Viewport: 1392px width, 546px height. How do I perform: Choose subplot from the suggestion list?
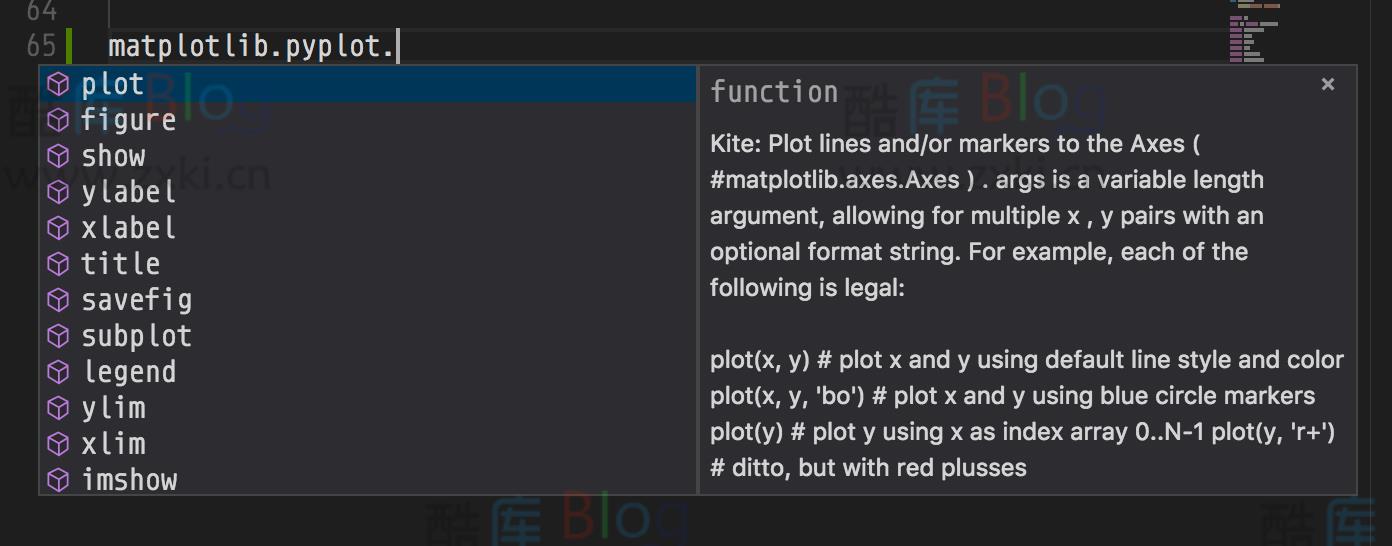pyautogui.click(x=136, y=336)
